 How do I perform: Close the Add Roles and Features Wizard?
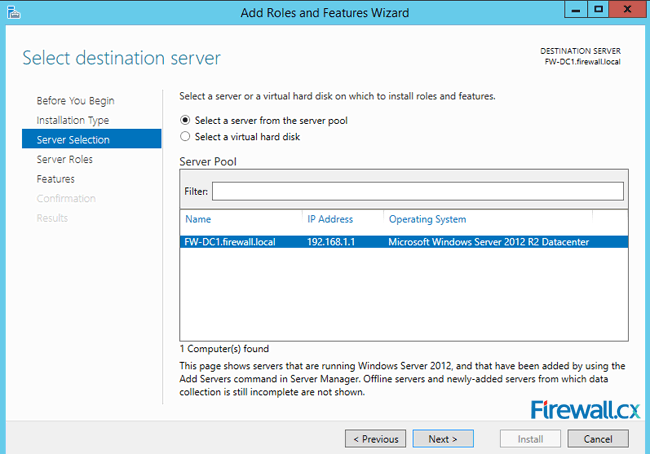628,10
